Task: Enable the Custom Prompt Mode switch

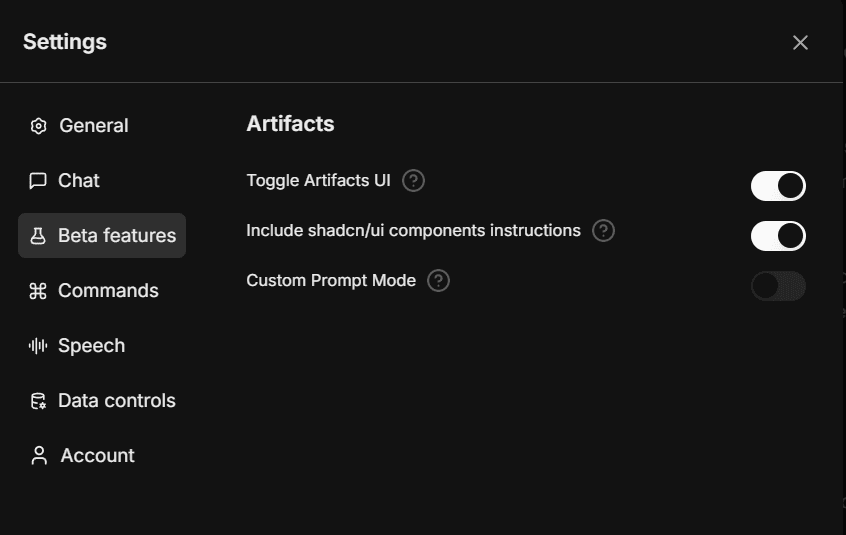Action: tap(778, 287)
